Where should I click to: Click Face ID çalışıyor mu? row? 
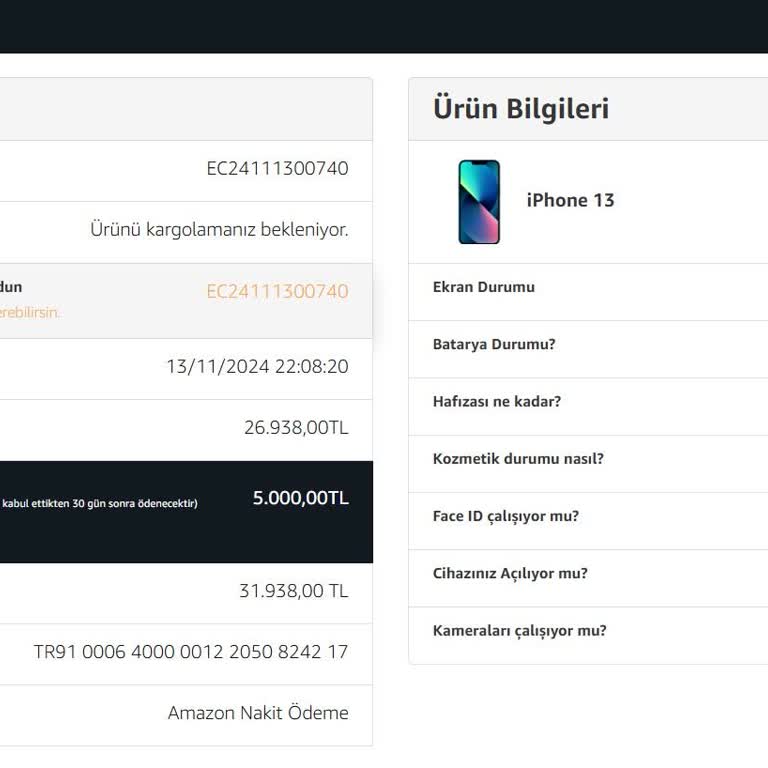(x=506, y=516)
